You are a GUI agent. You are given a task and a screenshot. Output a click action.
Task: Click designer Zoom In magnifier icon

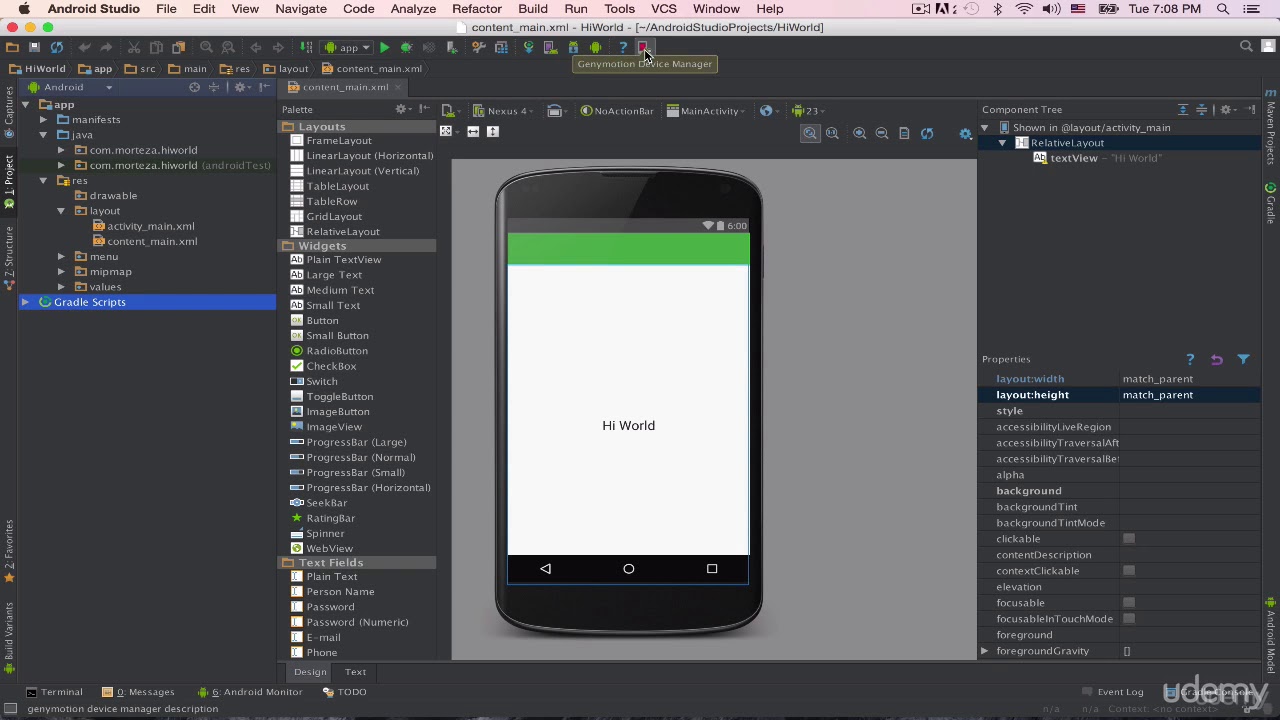click(x=859, y=133)
